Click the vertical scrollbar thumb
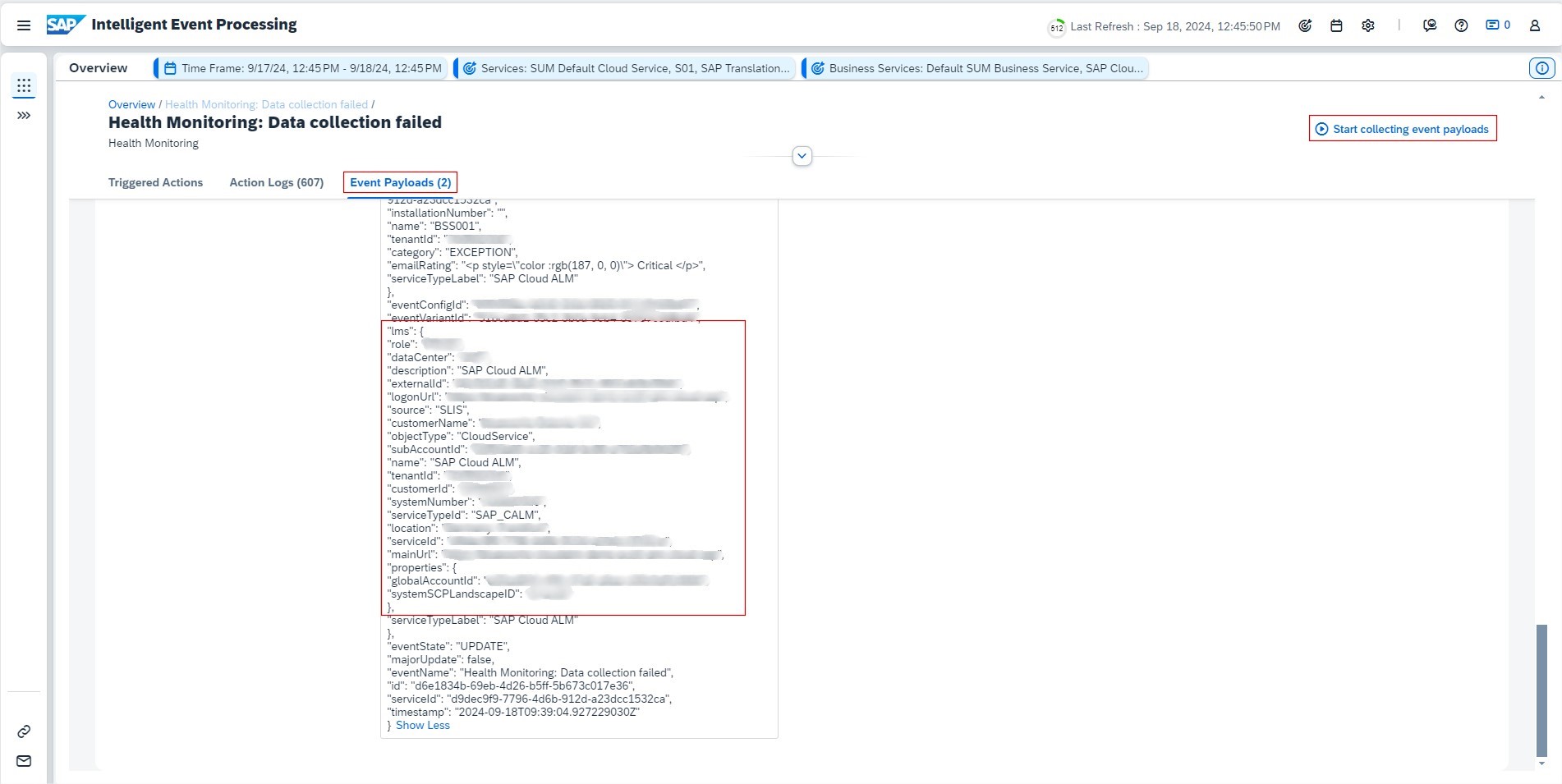The height and width of the screenshot is (784, 1562). [1541, 690]
